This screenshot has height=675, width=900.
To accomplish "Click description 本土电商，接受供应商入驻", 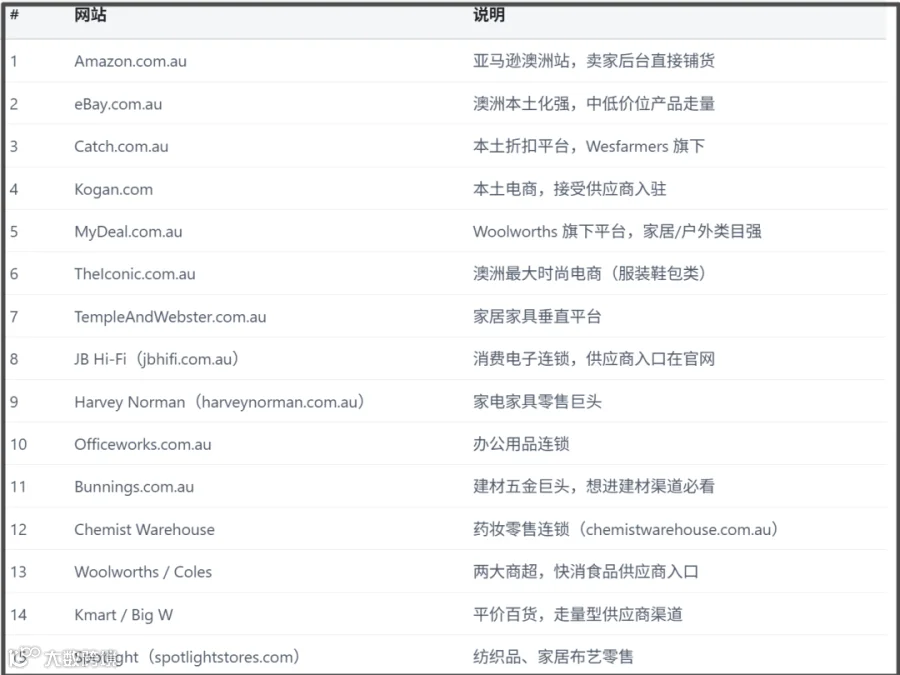I will [x=569, y=189].
